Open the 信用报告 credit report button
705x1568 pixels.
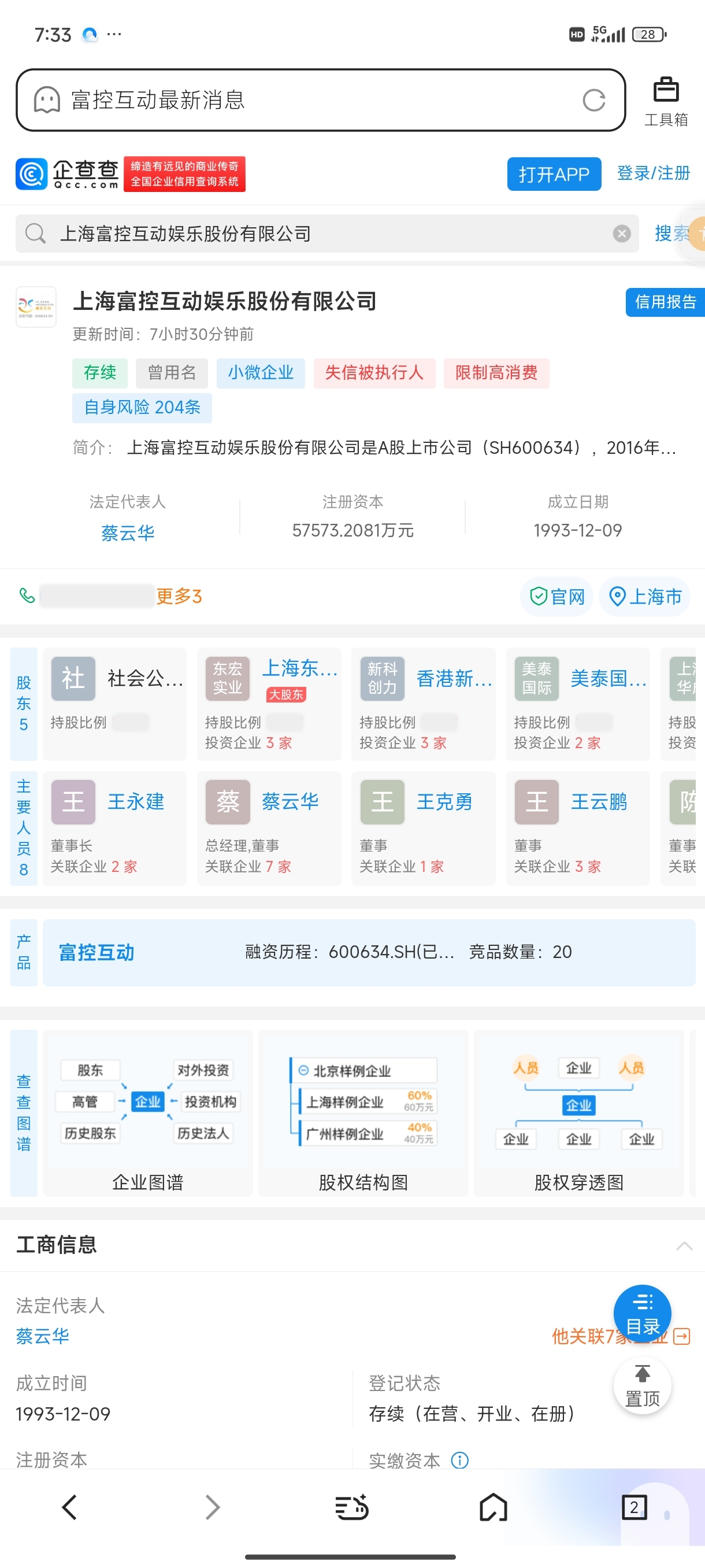click(665, 302)
